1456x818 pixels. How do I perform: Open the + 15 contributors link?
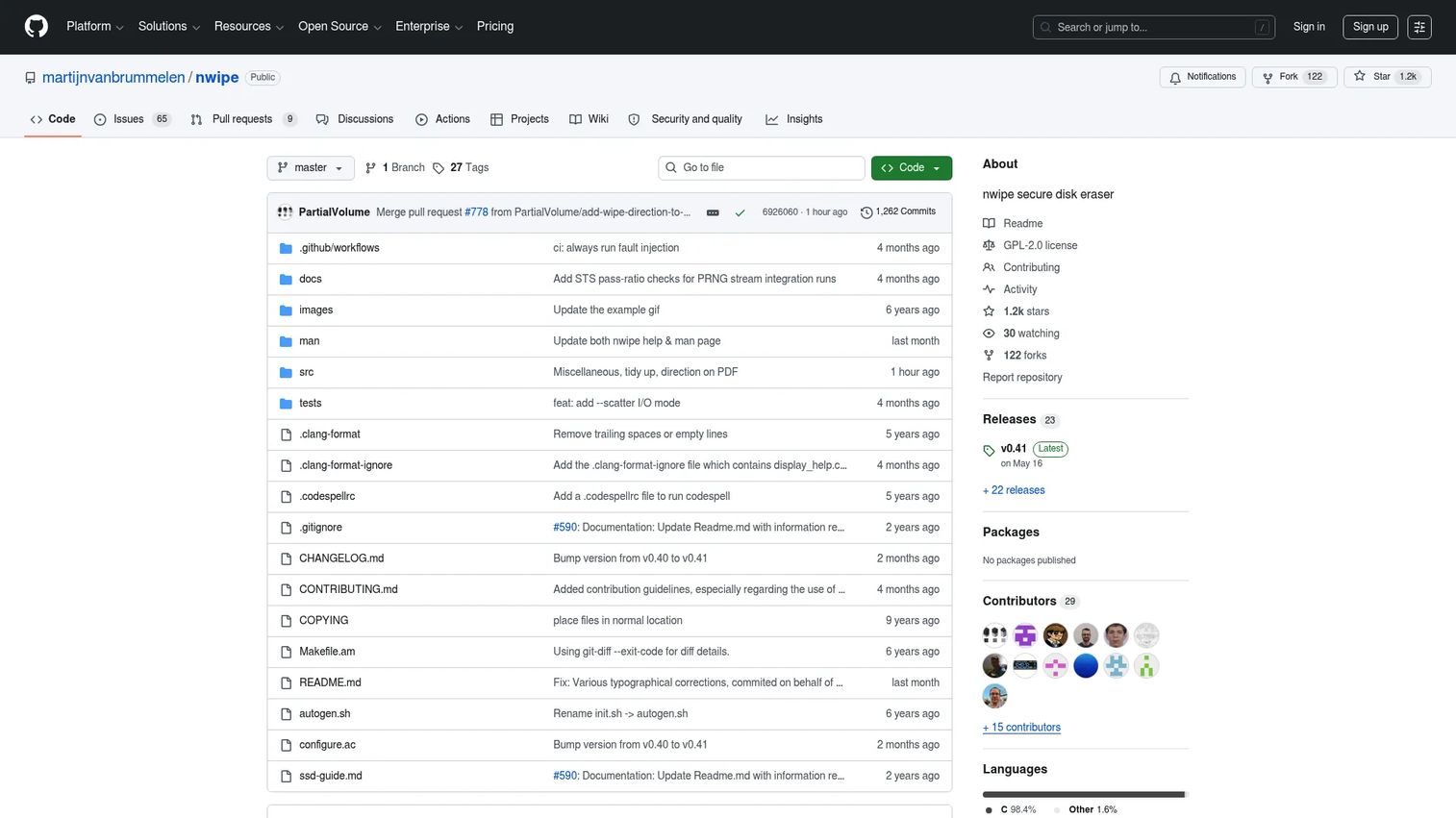(x=1021, y=728)
